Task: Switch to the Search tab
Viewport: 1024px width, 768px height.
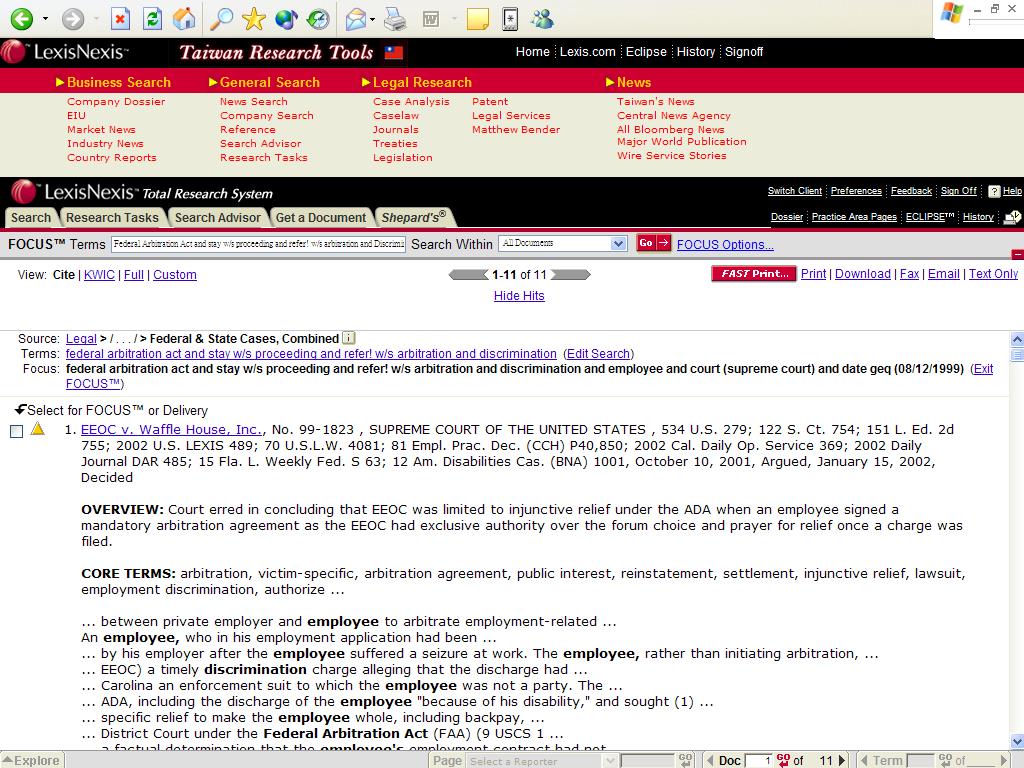Action: (31, 217)
